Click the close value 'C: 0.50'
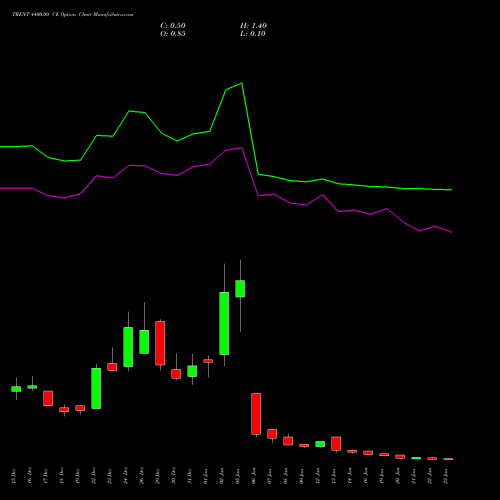Image resolution: width=500 pixels, height=500 pixels. pos(173,26)
